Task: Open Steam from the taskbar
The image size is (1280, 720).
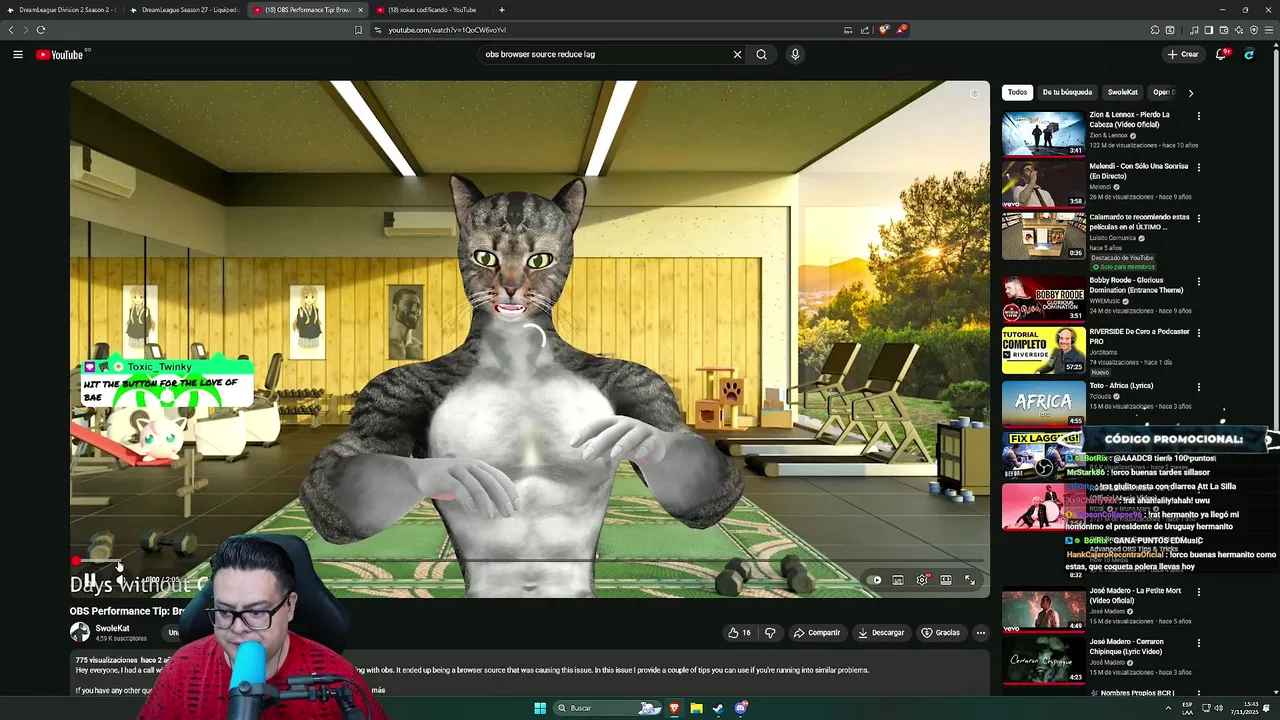Action: pyautogui.click(x=718, y=708)
